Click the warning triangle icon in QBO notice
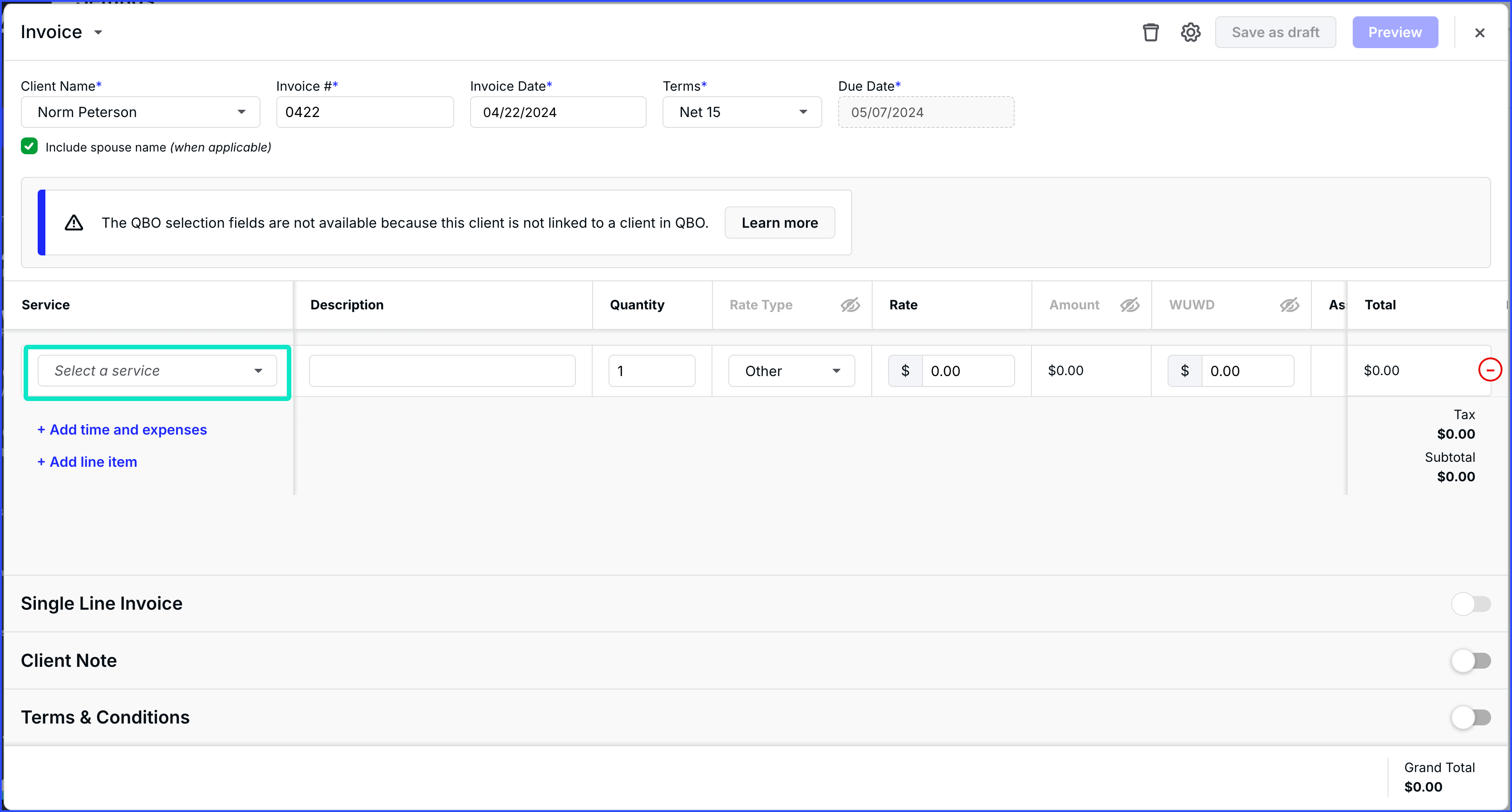This screenshot has height=812, width=1512. pyautogui.click(x=74, y=223)
